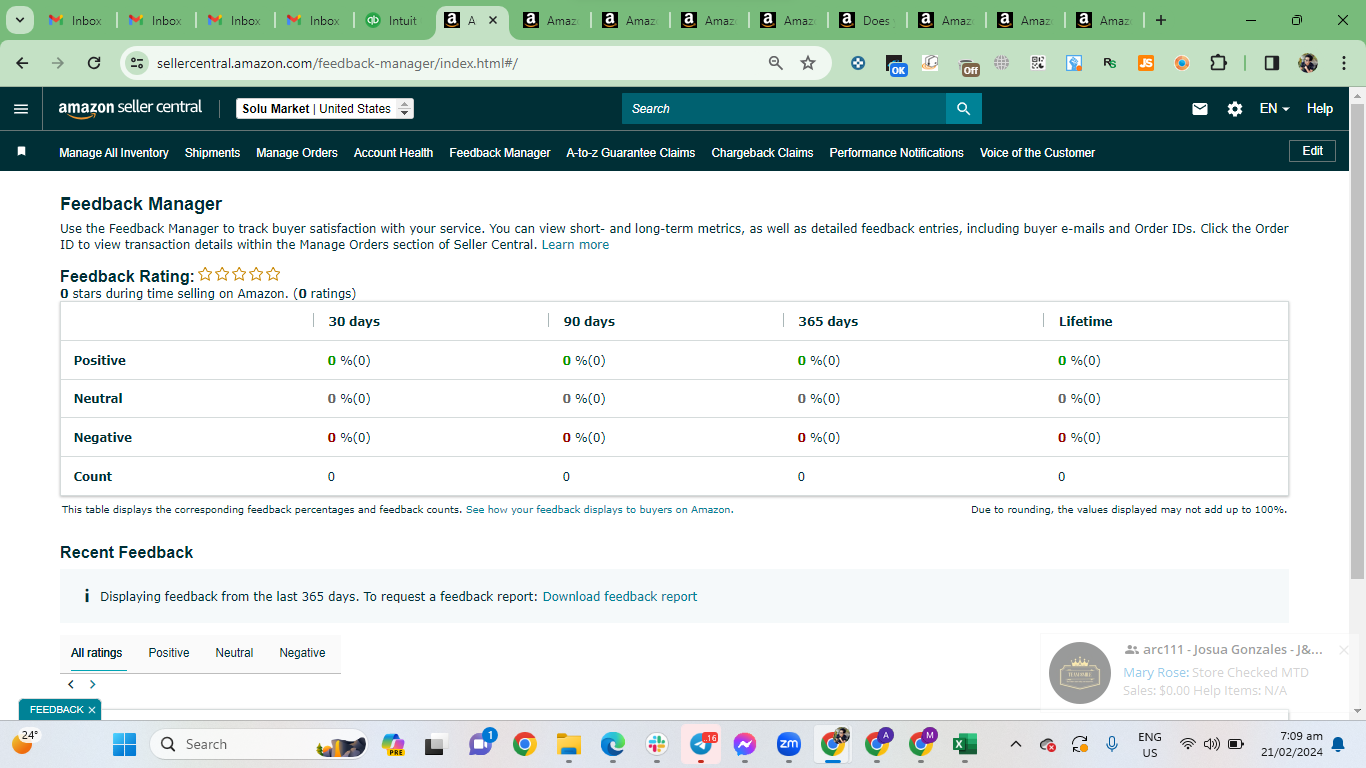Click the QR code extension icon
This screenshot has height=768, width=1366.
1038,63
